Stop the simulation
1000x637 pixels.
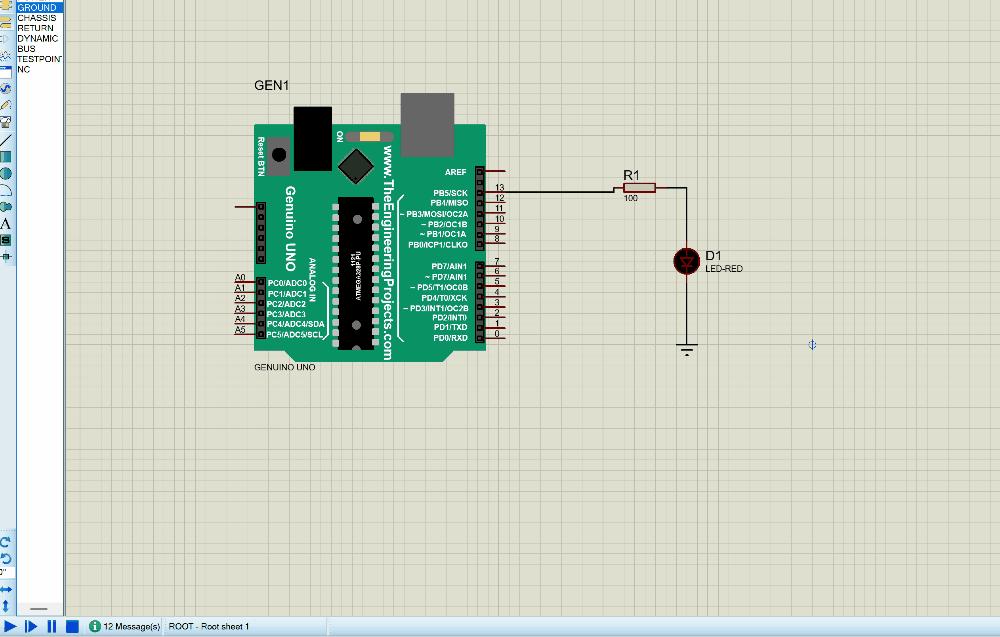pos(72,626)
